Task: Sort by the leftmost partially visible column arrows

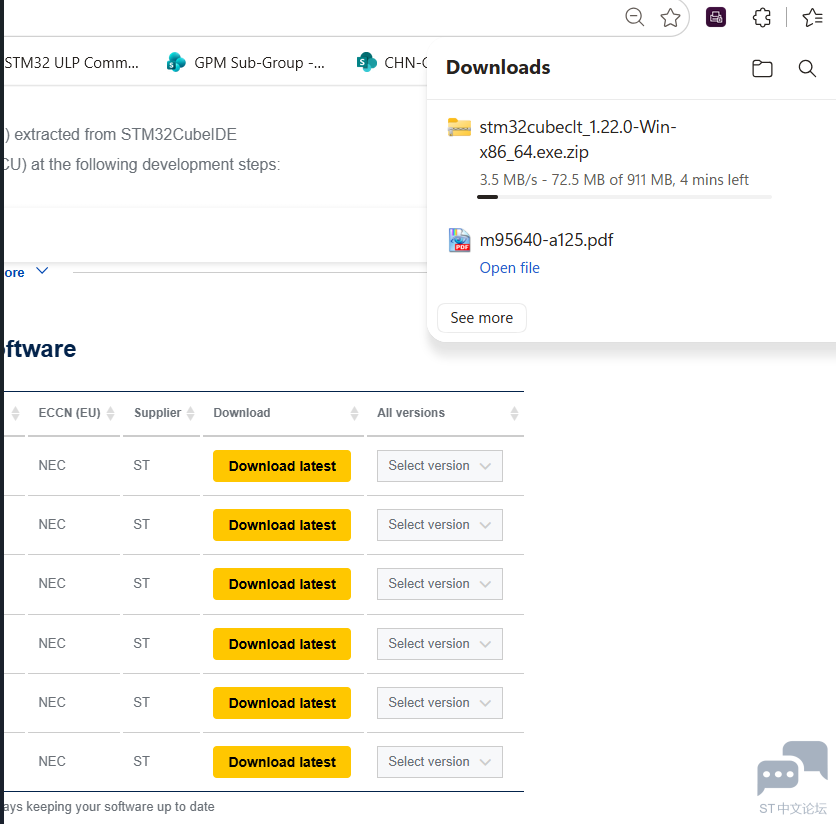Action: coord(15,413)
